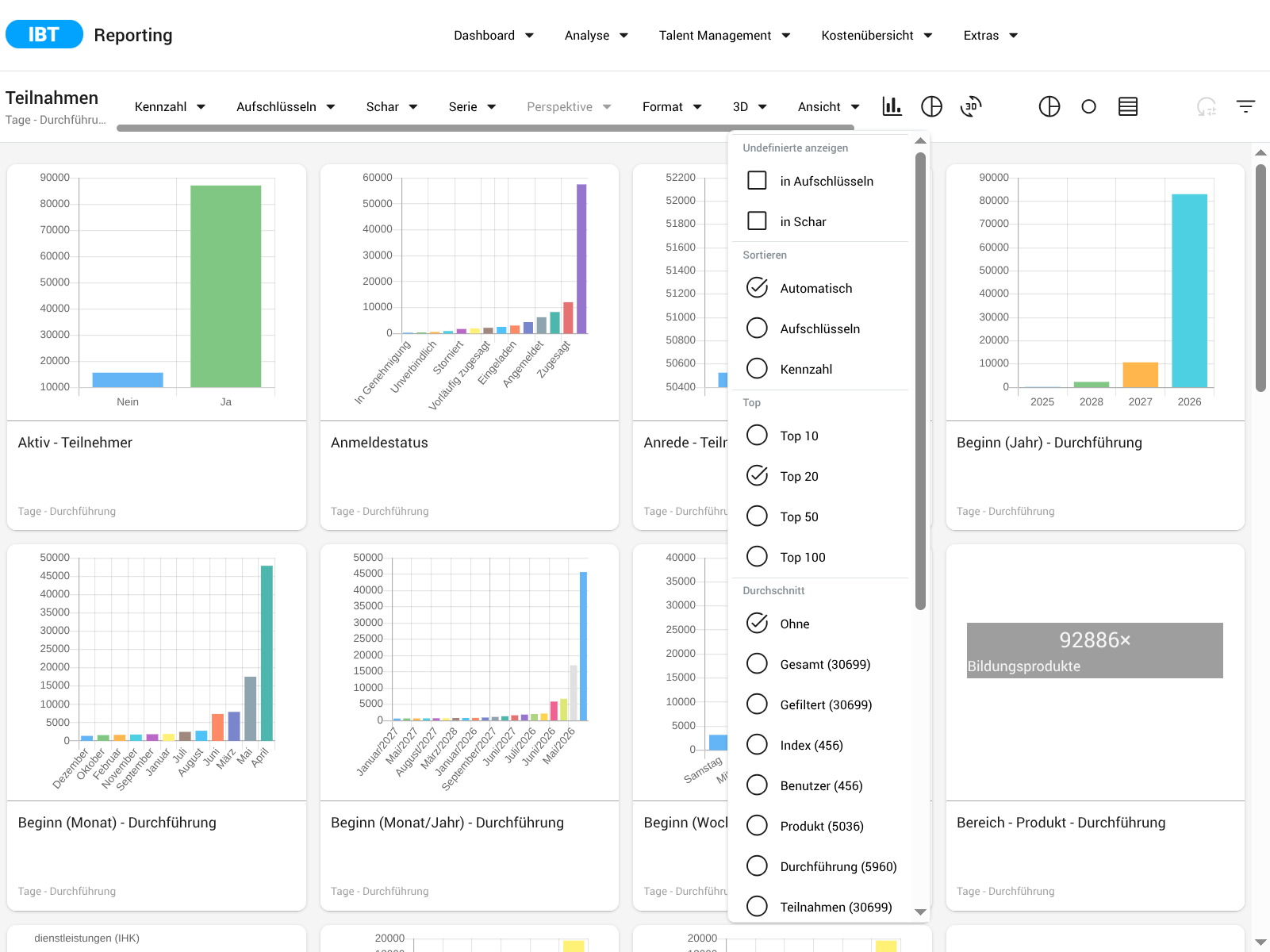The image size is (1270, 952).
Task: Open the filter lines icon
Action: point(1245,106)
